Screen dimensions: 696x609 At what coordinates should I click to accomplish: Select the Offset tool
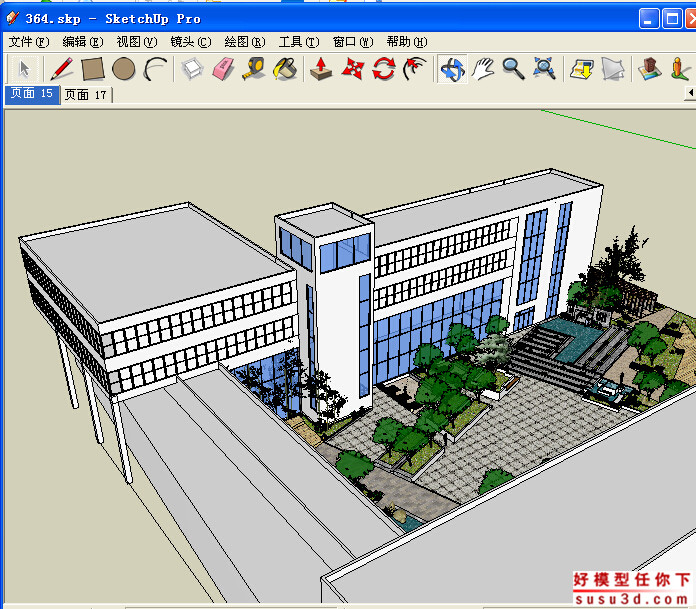coord(415,69)
